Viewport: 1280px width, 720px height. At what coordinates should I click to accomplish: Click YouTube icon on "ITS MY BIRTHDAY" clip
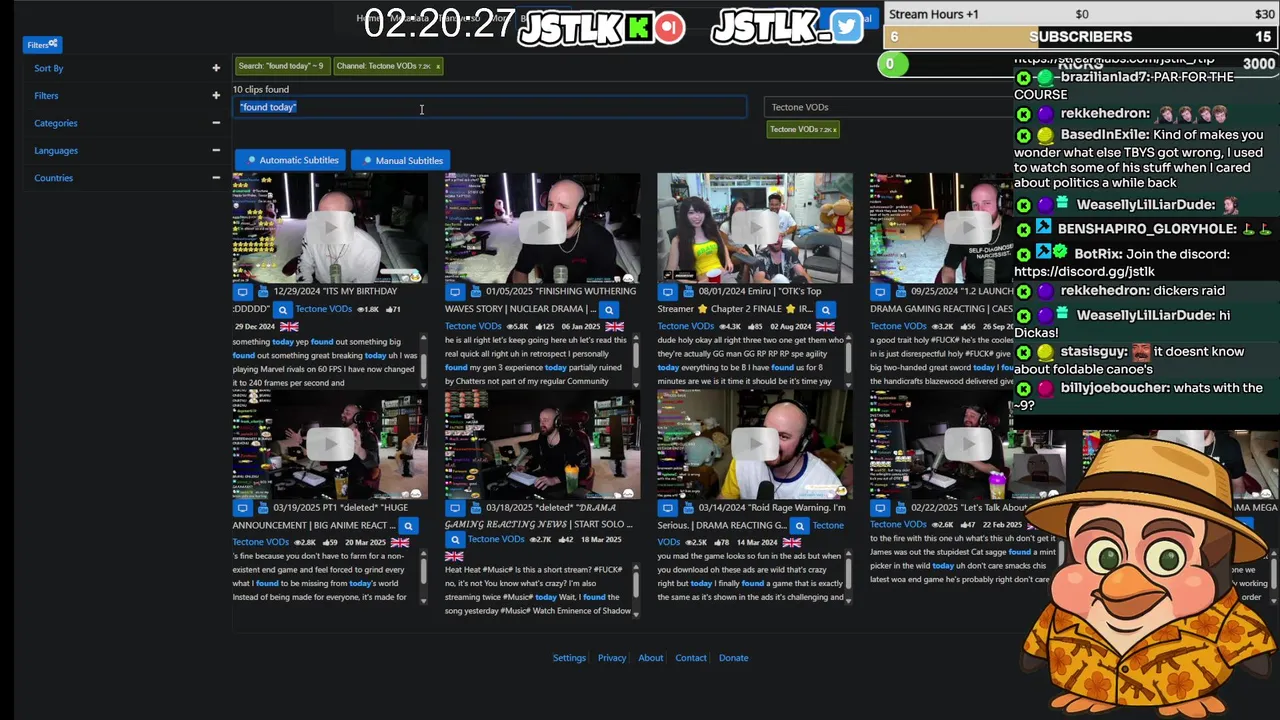pos(265,292)
